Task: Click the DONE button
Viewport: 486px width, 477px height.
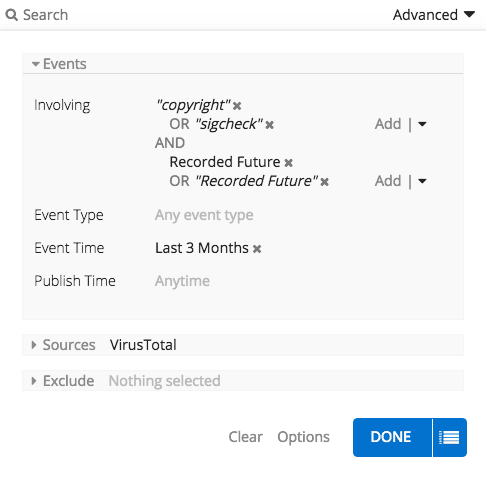Action: point(392,437)
